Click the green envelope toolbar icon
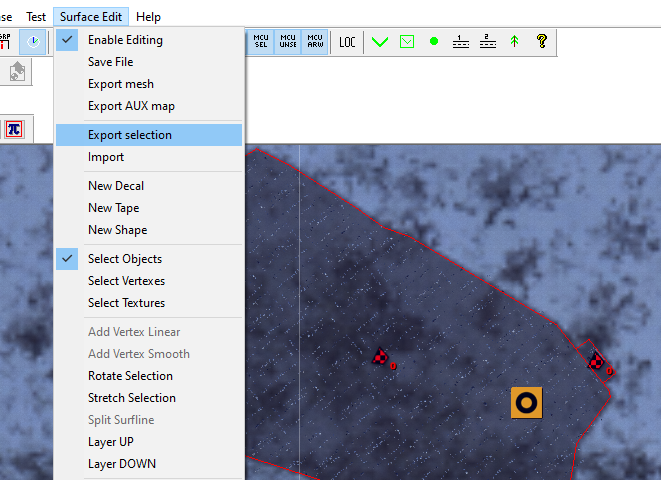This screenshot has width=661, height=480. [x=407, y=42]
